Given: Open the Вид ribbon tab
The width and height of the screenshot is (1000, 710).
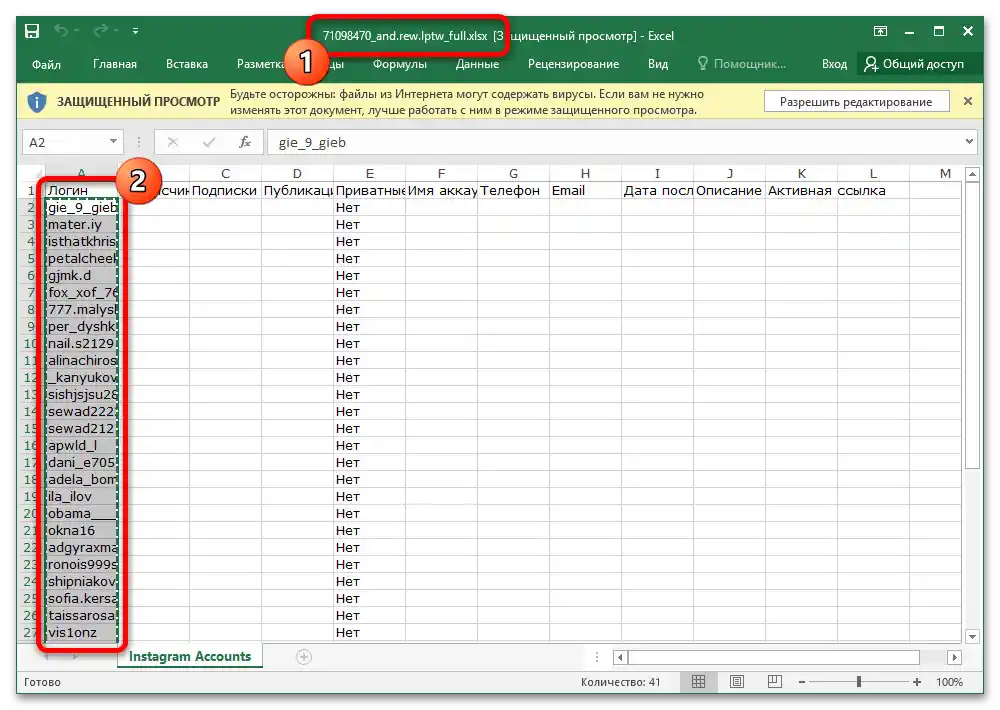Looking at the screenshot, I should pyautogui.click(x=658, y=64).
